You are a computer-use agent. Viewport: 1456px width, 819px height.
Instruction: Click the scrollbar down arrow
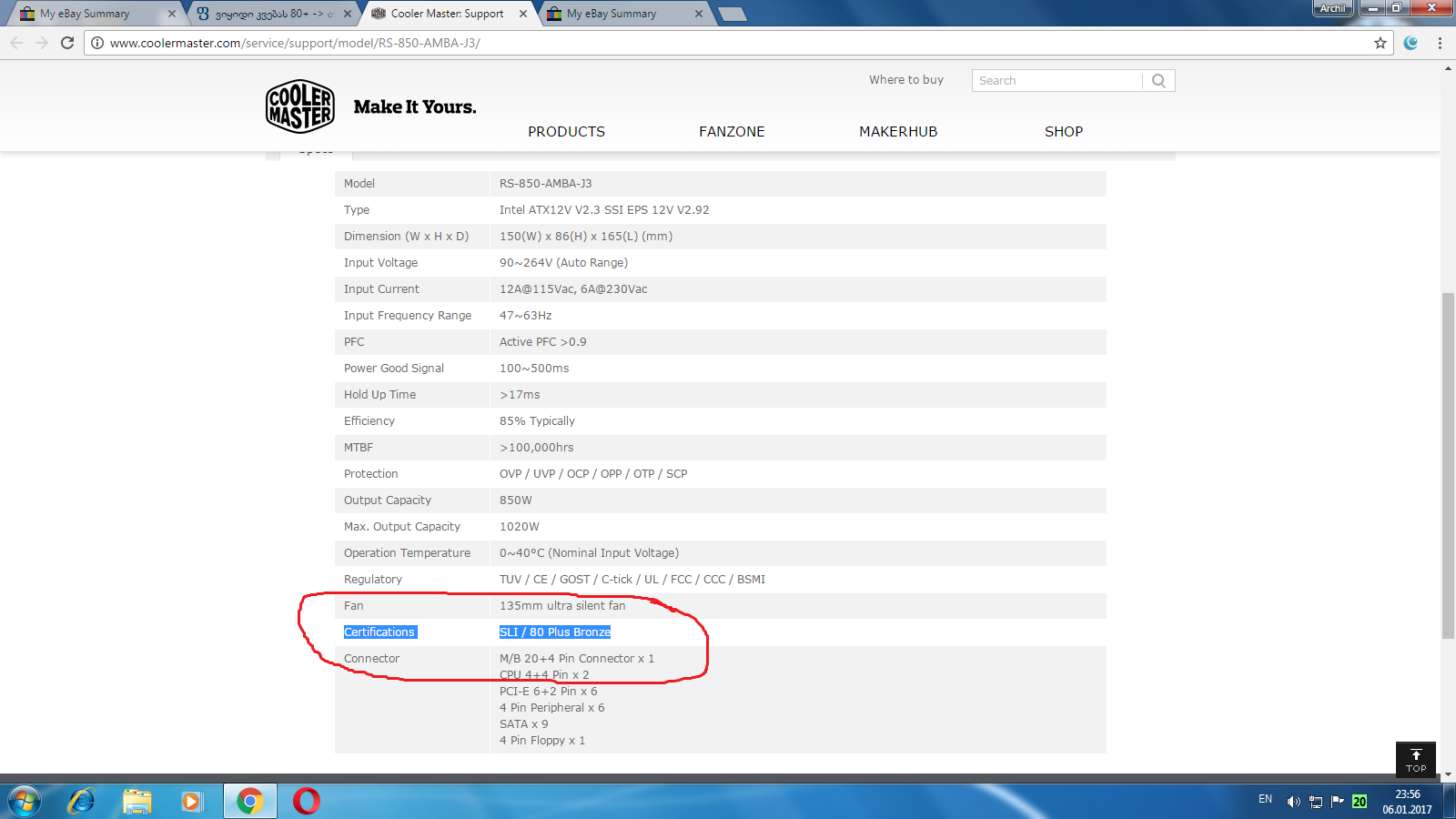(1448, 775)
